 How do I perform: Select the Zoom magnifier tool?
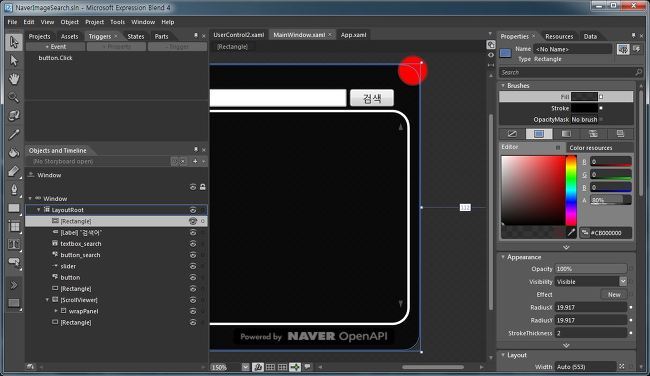[14, 97]
